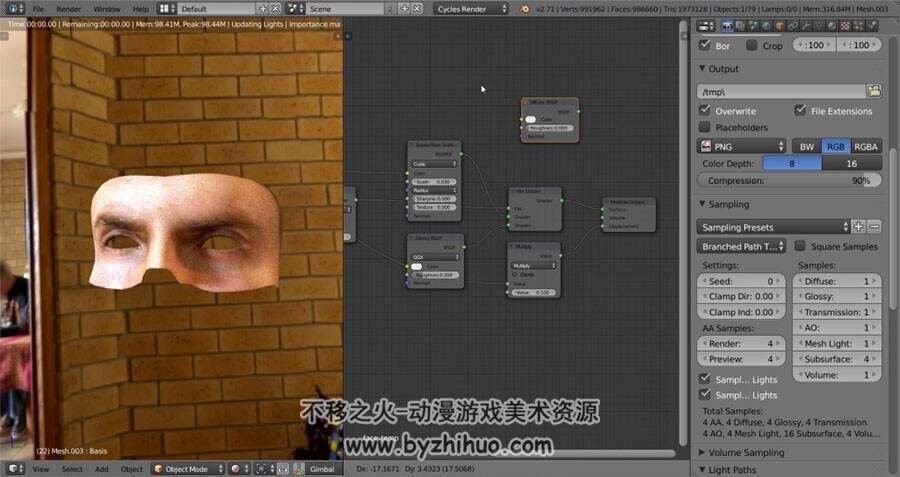900x477 pixels.
Task: Open the 3D view editor type icon
Action: 16,469
